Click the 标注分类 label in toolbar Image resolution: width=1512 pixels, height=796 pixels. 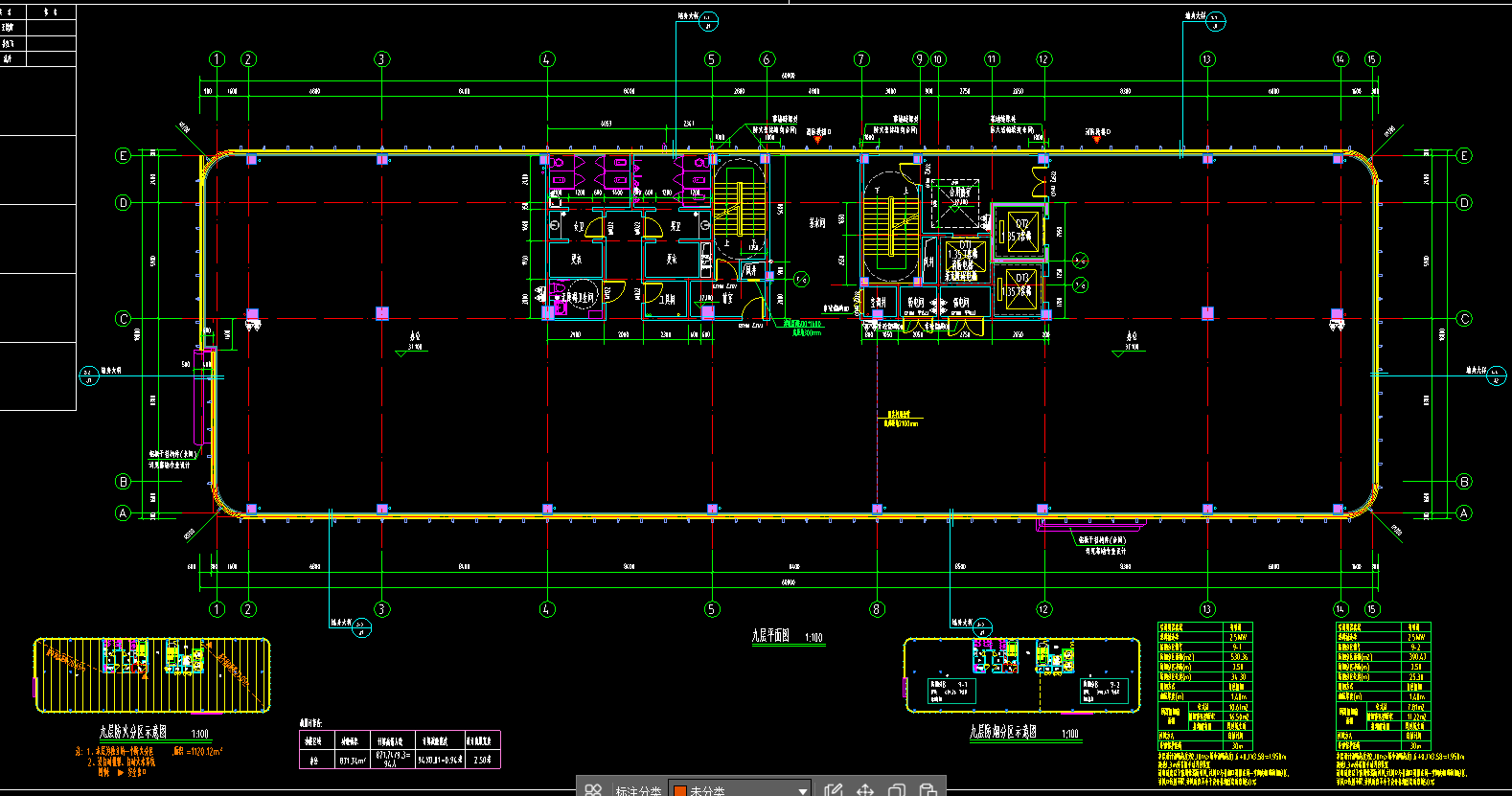pyautogui.click(x=638, y=791)
